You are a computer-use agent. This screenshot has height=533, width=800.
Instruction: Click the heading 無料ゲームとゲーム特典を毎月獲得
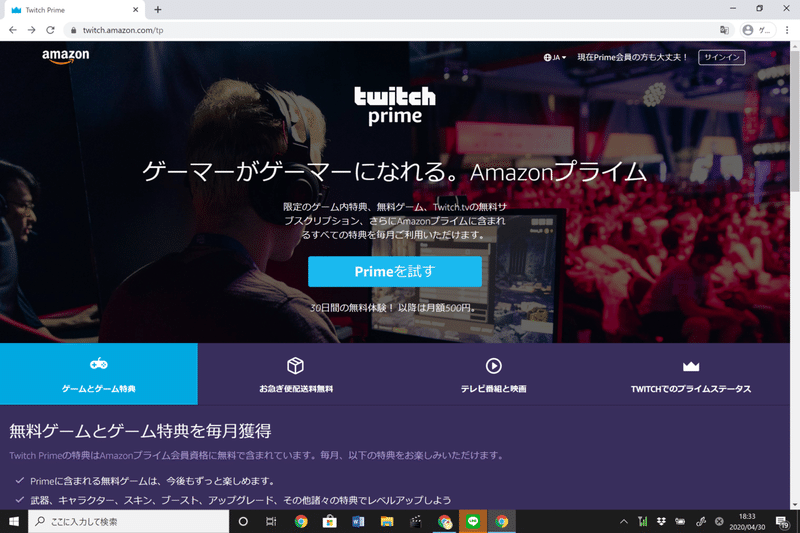140,431
